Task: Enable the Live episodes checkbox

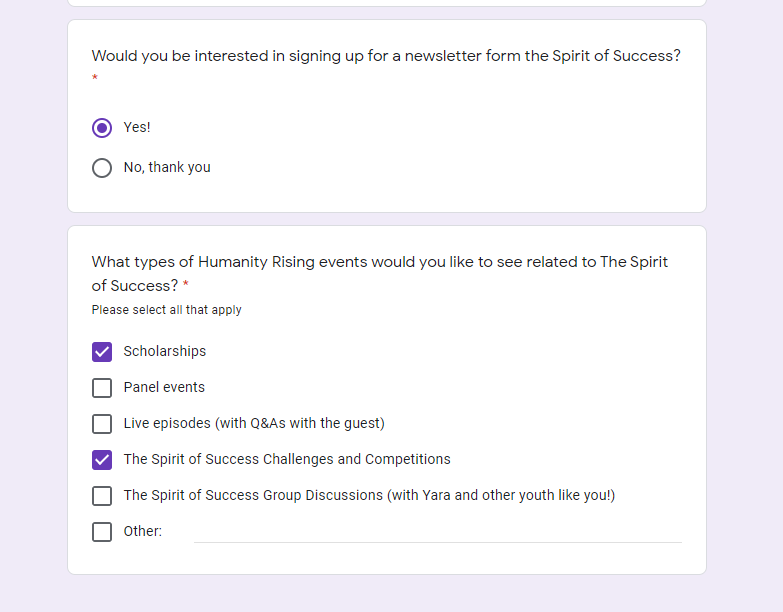Action: click(x=102, y=424)
